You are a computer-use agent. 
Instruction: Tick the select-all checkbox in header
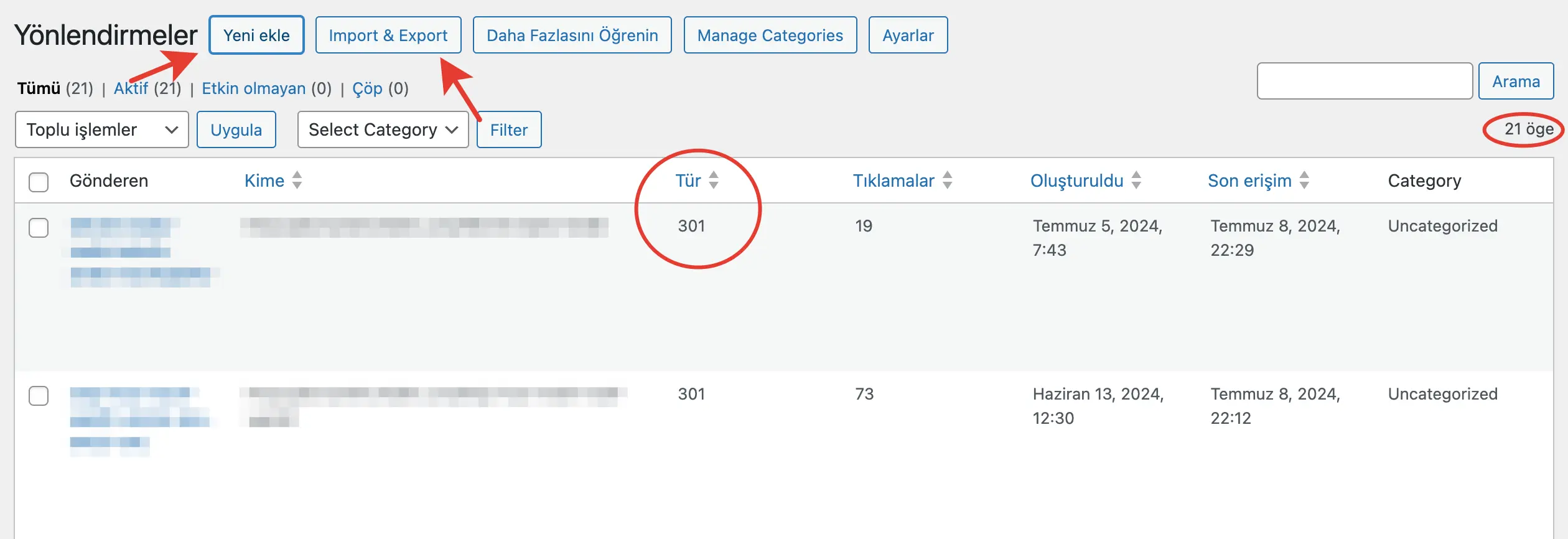click(39, 182)
